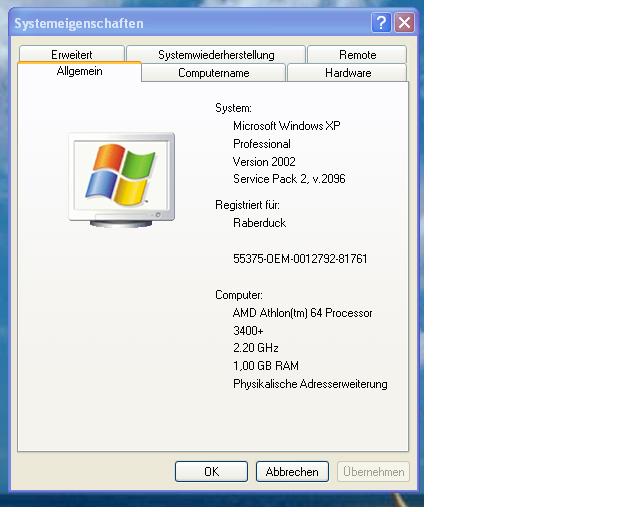Click the question mark help button

click(x=381, y=22)
